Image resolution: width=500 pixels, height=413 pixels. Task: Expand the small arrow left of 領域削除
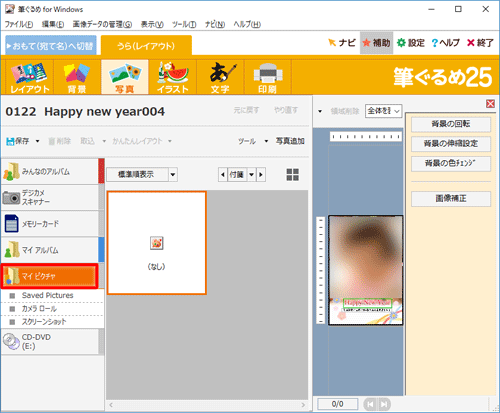(320, 111)
